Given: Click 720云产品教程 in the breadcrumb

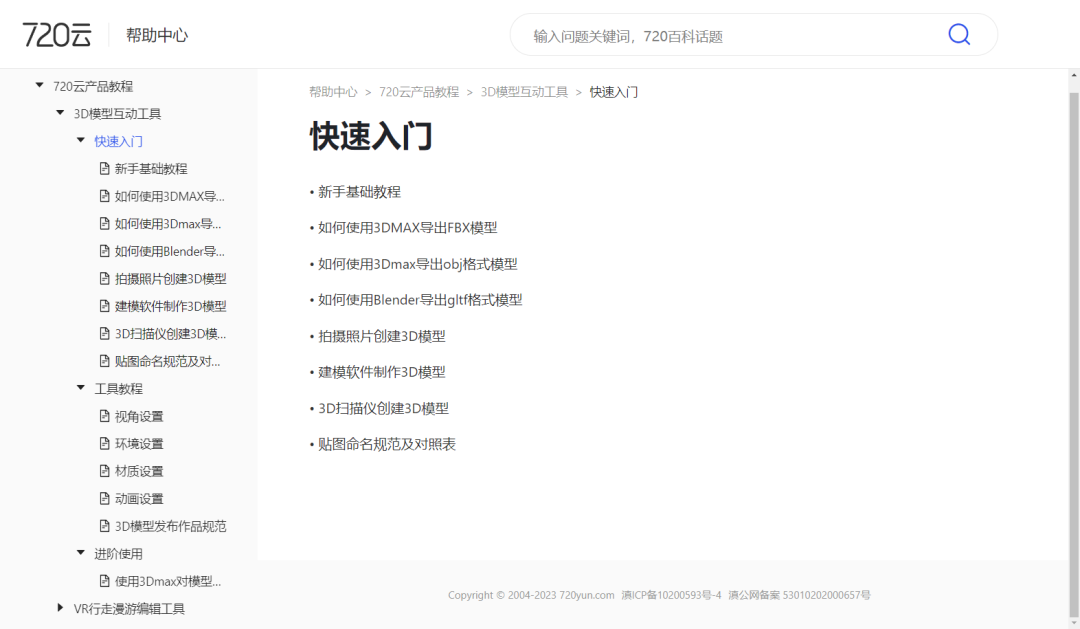Looking at the screenshot, I should (418, 92).
